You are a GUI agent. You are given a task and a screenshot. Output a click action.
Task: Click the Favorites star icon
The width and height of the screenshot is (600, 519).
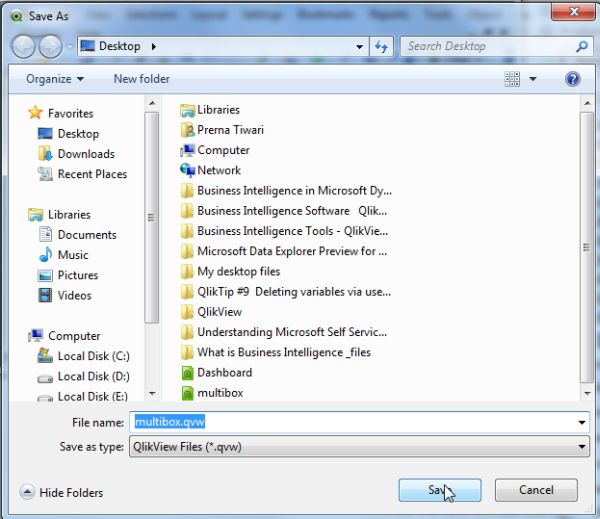click(x=35, y=113)
